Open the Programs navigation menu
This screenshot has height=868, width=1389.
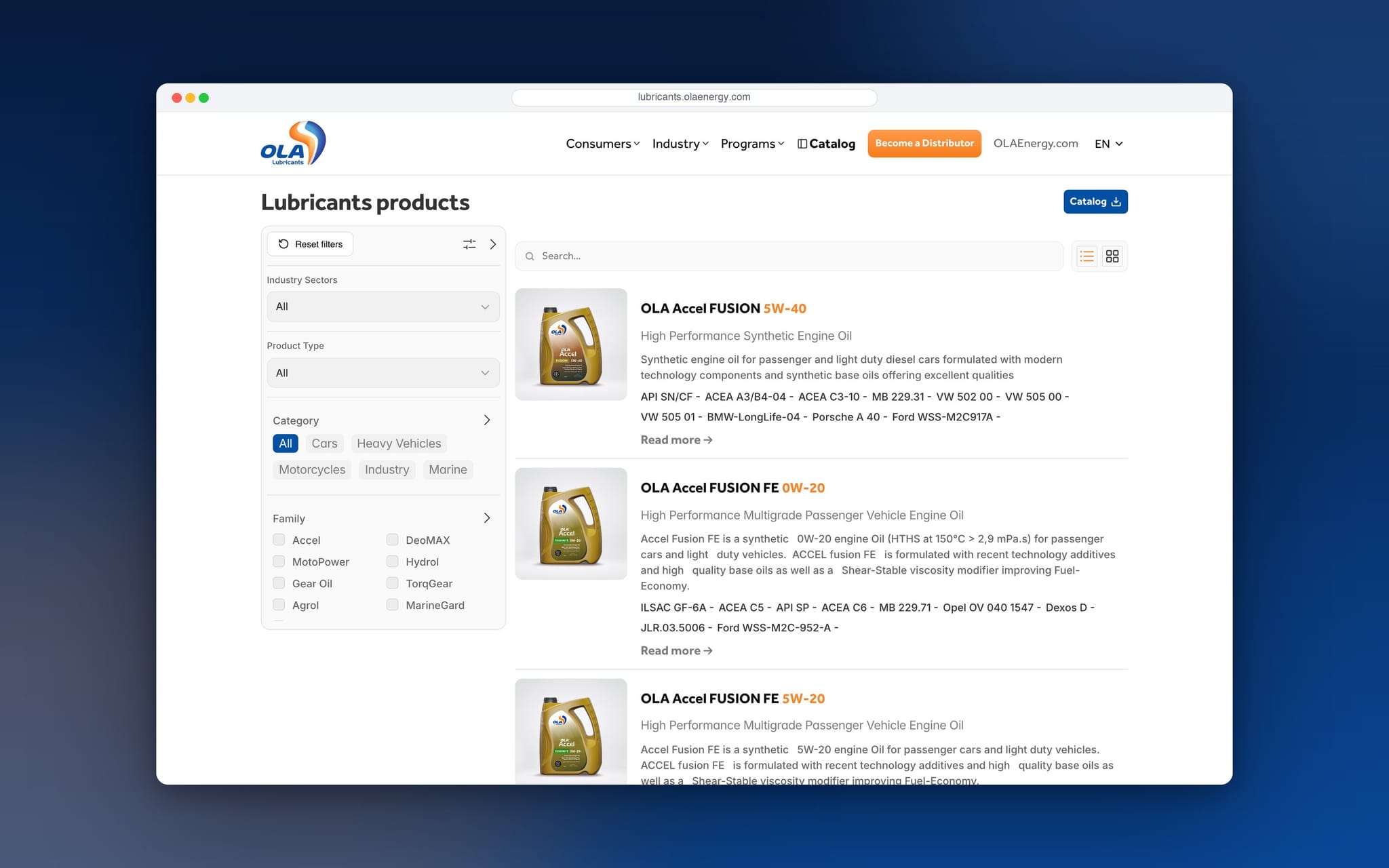coord(752,144)
